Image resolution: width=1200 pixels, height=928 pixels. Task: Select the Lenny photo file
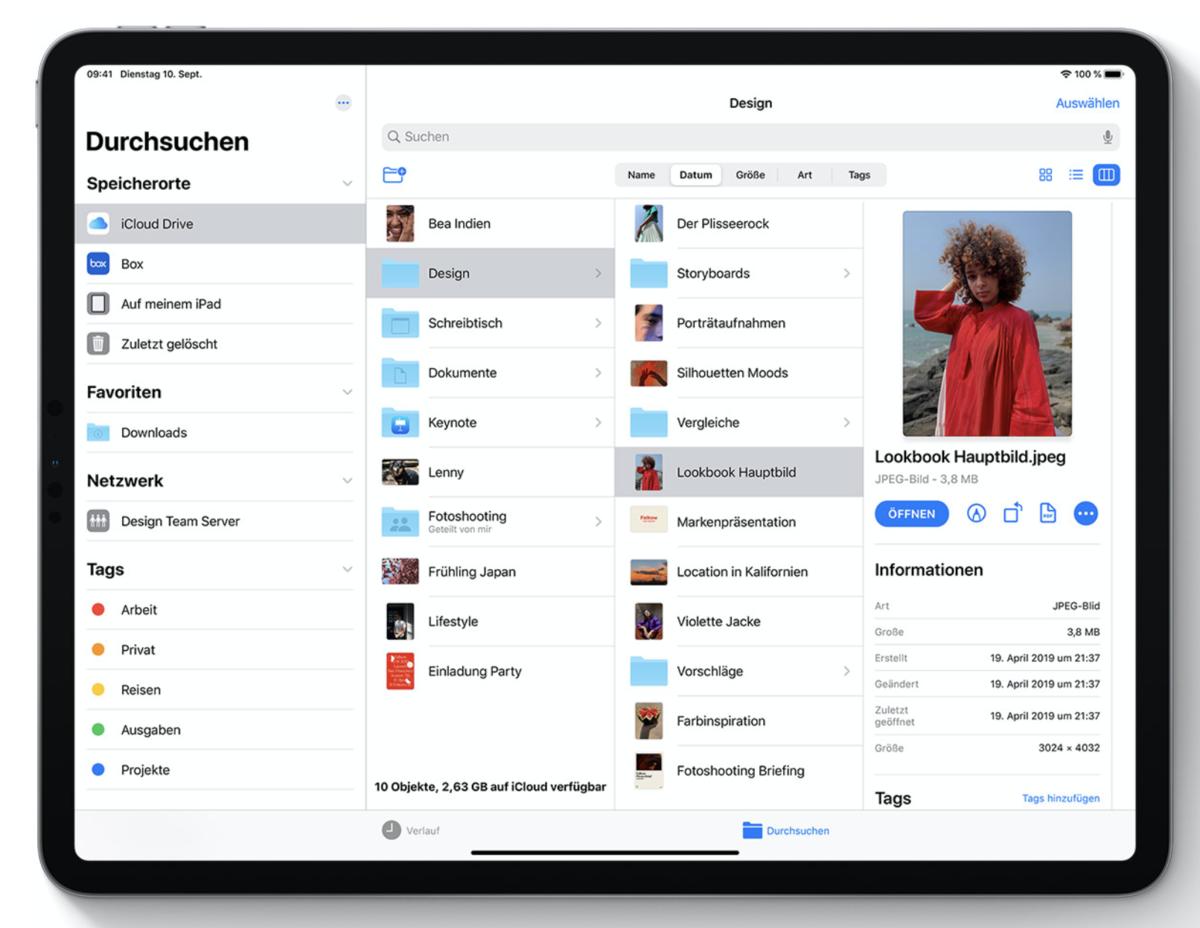[x=491, y=472]
